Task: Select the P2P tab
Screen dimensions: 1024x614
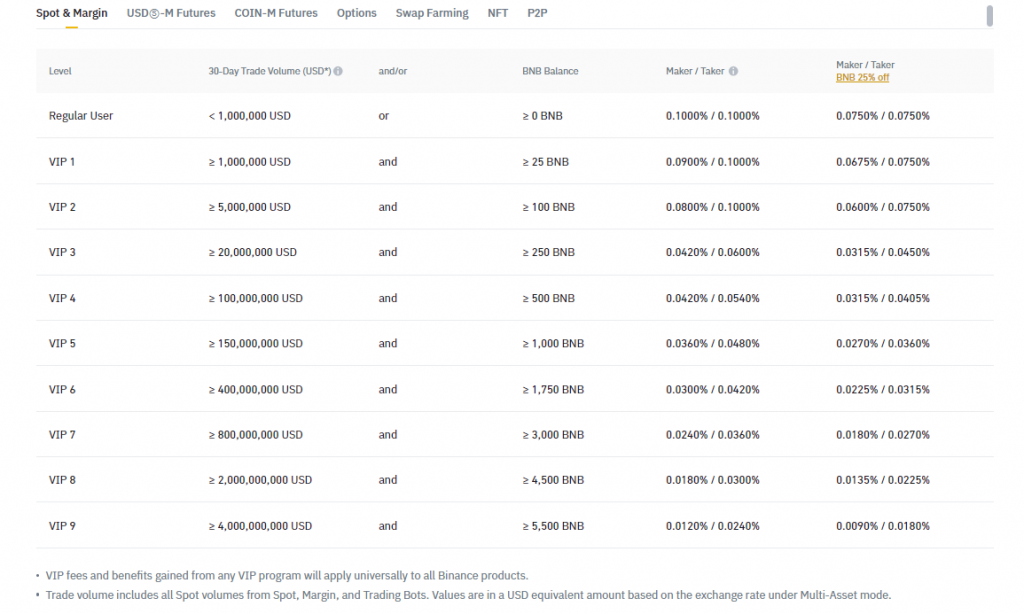Action: 537,13
